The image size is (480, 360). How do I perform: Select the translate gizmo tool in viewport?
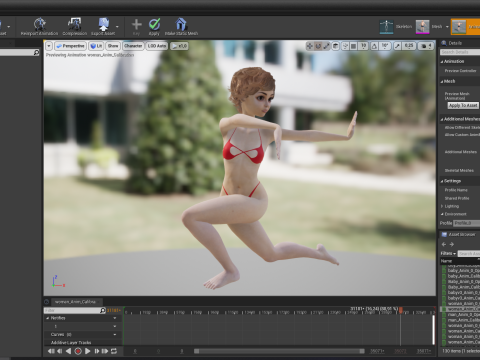click(x=310, y=46)
